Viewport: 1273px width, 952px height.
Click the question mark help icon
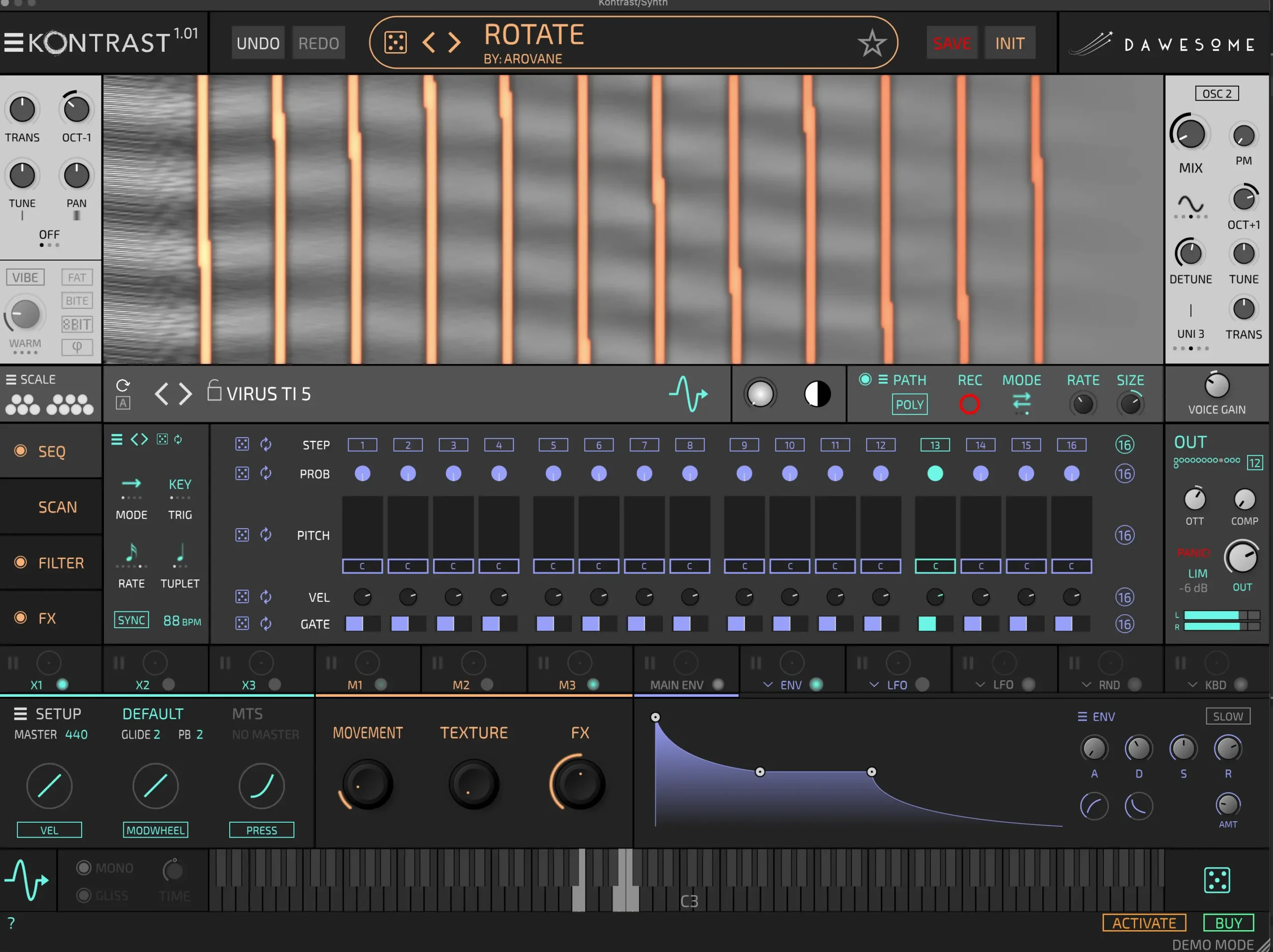point(11,923)
